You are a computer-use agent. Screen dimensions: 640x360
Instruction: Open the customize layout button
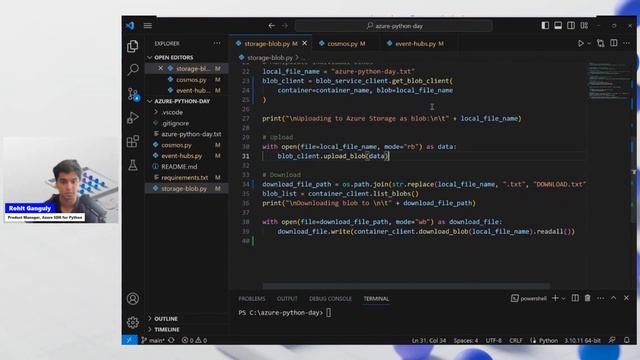584,25
